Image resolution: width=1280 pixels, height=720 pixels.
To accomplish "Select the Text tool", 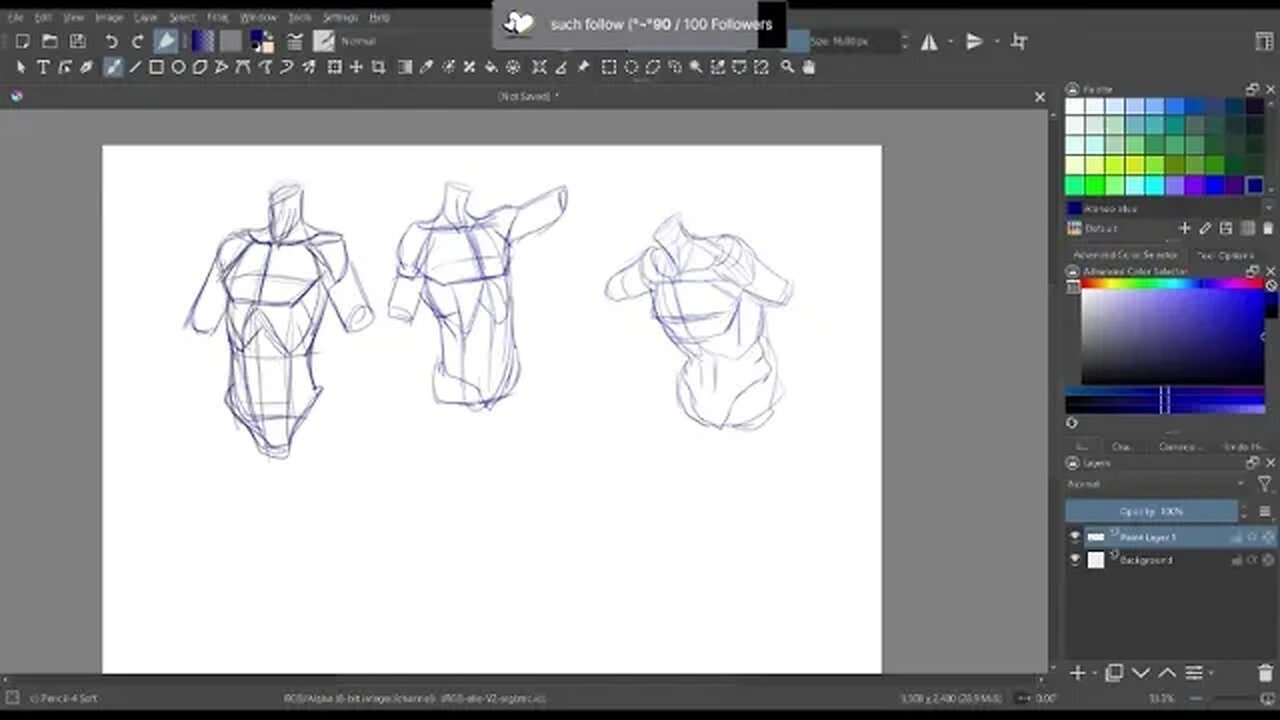I will tap(43, 67).
